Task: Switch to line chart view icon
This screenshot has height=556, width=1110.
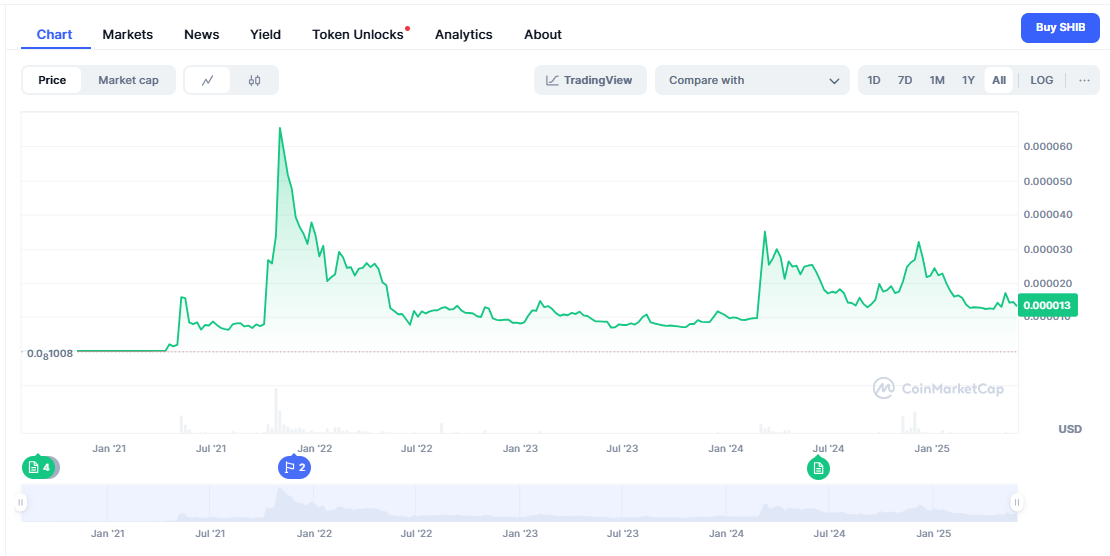Action: click(x=207, y=80)
